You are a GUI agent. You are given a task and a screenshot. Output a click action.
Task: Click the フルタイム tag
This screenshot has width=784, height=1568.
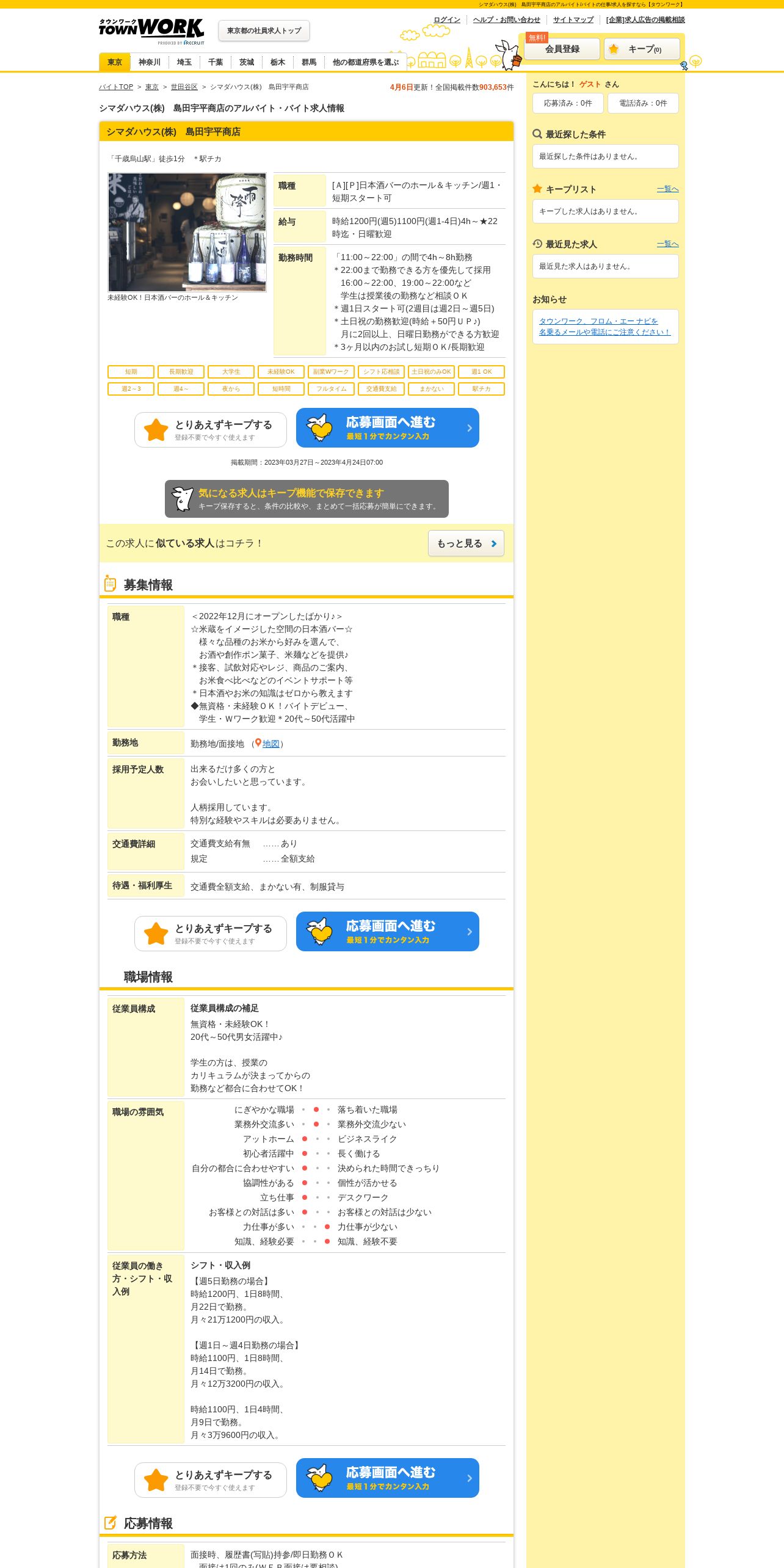tap(331, 389)
